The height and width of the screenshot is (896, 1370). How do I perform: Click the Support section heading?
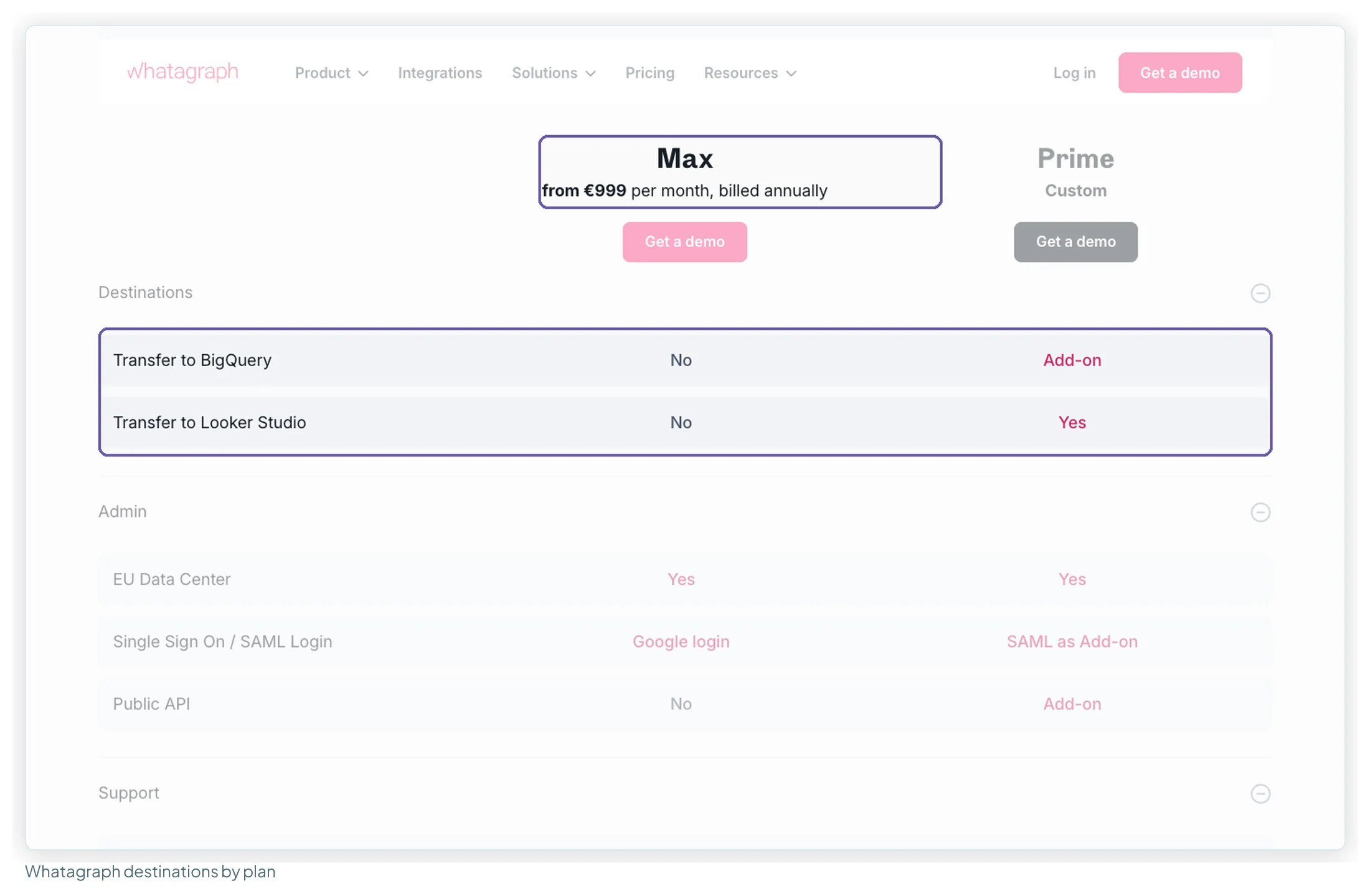[128, 793]
